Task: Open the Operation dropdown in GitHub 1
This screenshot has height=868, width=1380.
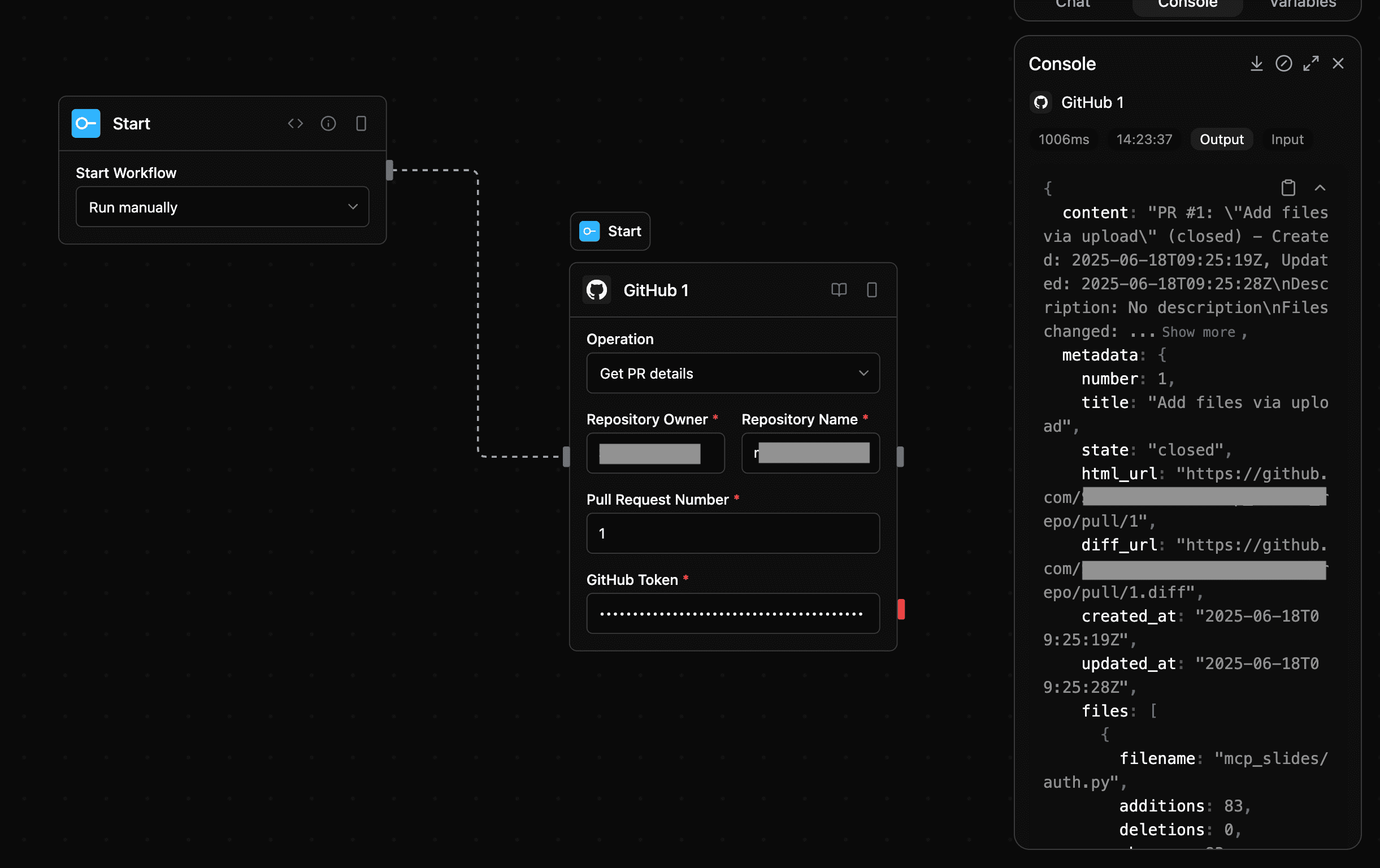Action: (732, 373)
